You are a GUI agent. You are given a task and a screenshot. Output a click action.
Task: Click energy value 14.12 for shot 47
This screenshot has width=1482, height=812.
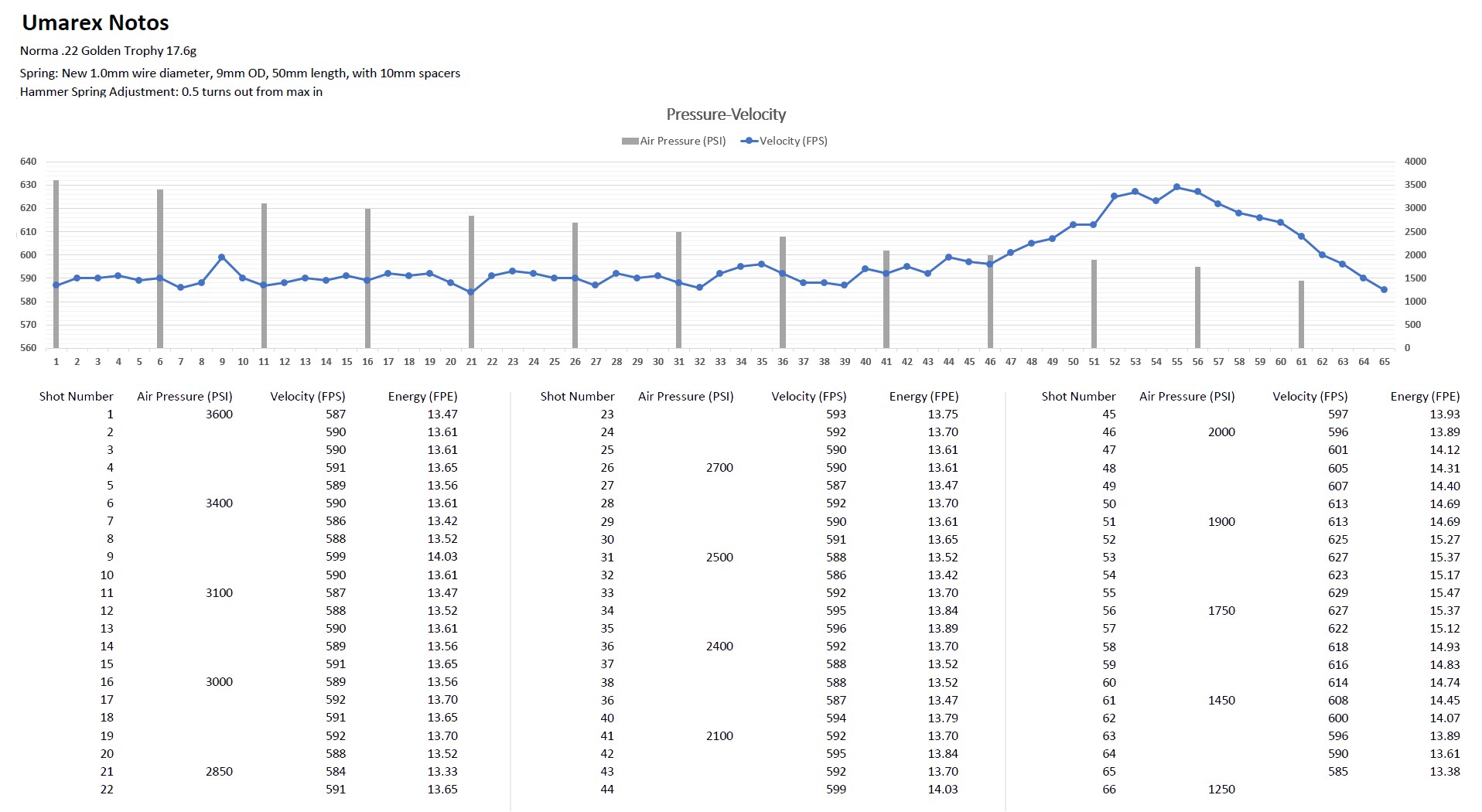point(1445,450)
